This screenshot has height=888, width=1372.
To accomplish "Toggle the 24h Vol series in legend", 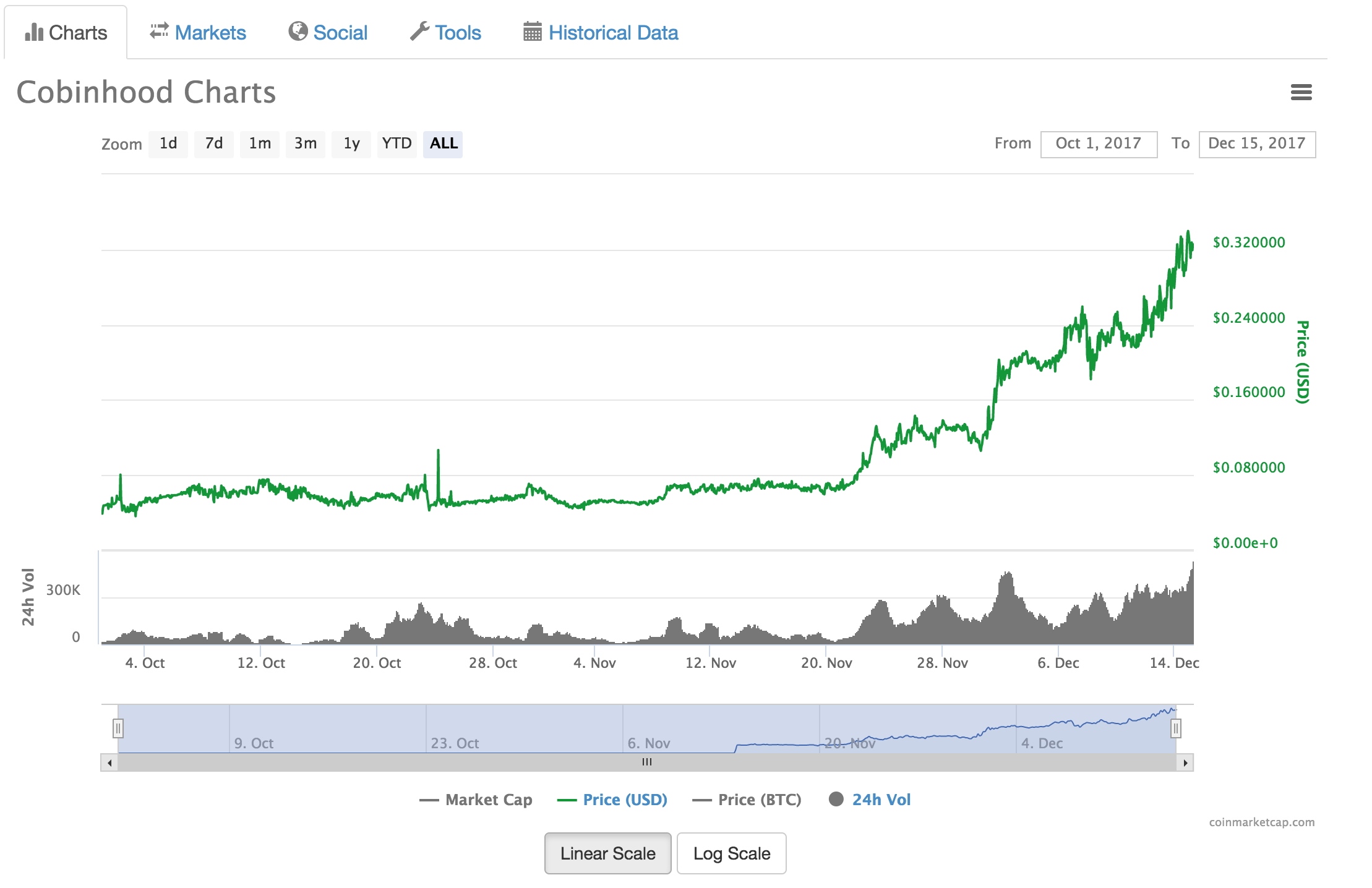I will point(870,800).
